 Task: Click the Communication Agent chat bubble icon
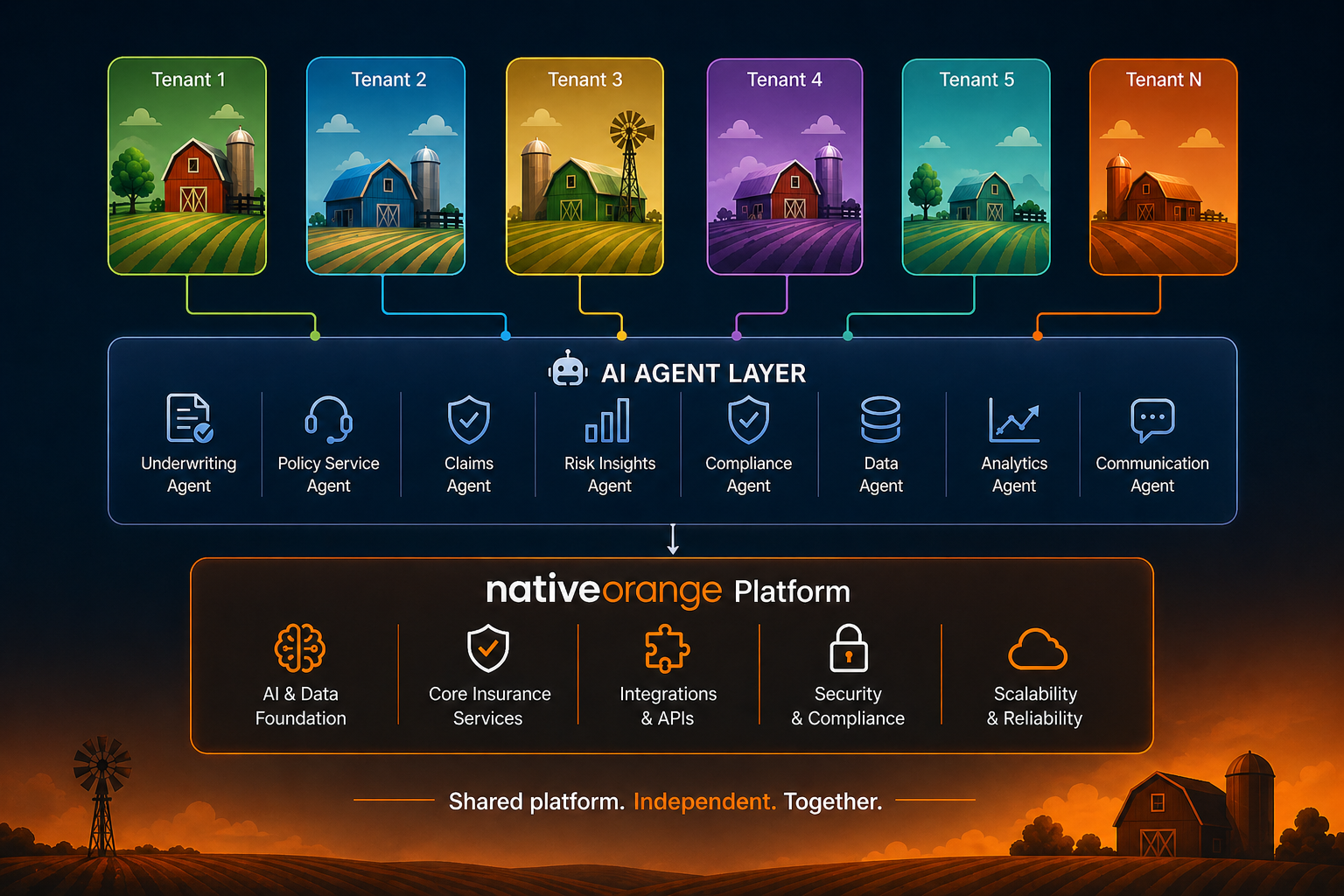pos(1152,420)
